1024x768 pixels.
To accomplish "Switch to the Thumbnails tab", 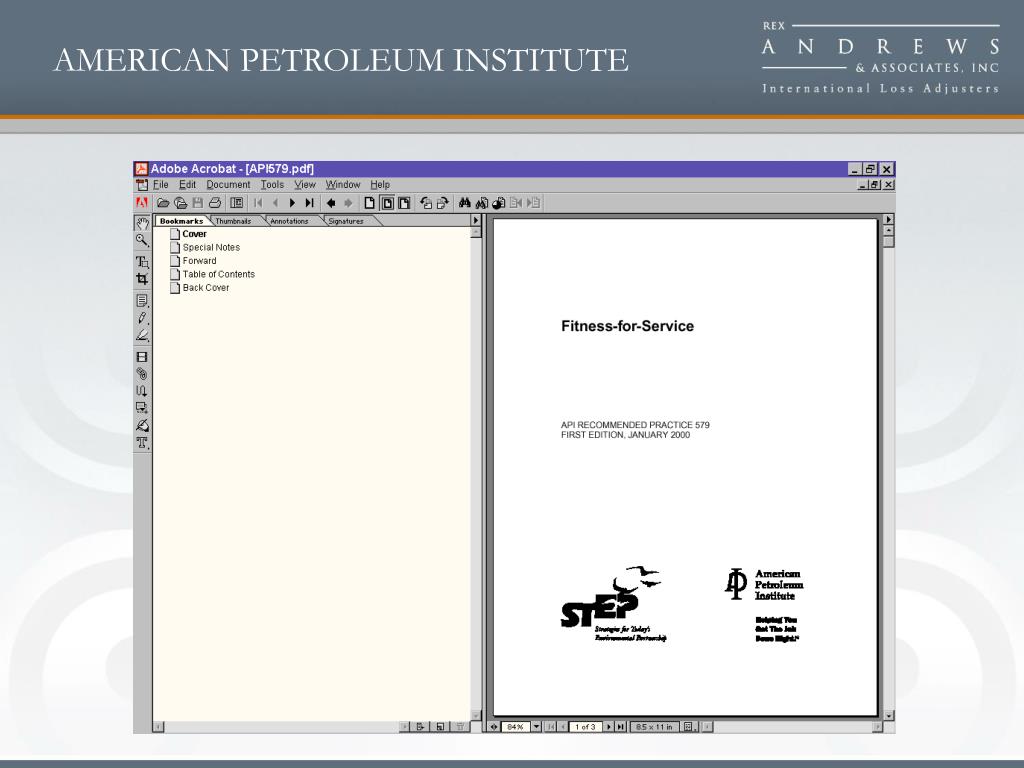I will [233, 221].
